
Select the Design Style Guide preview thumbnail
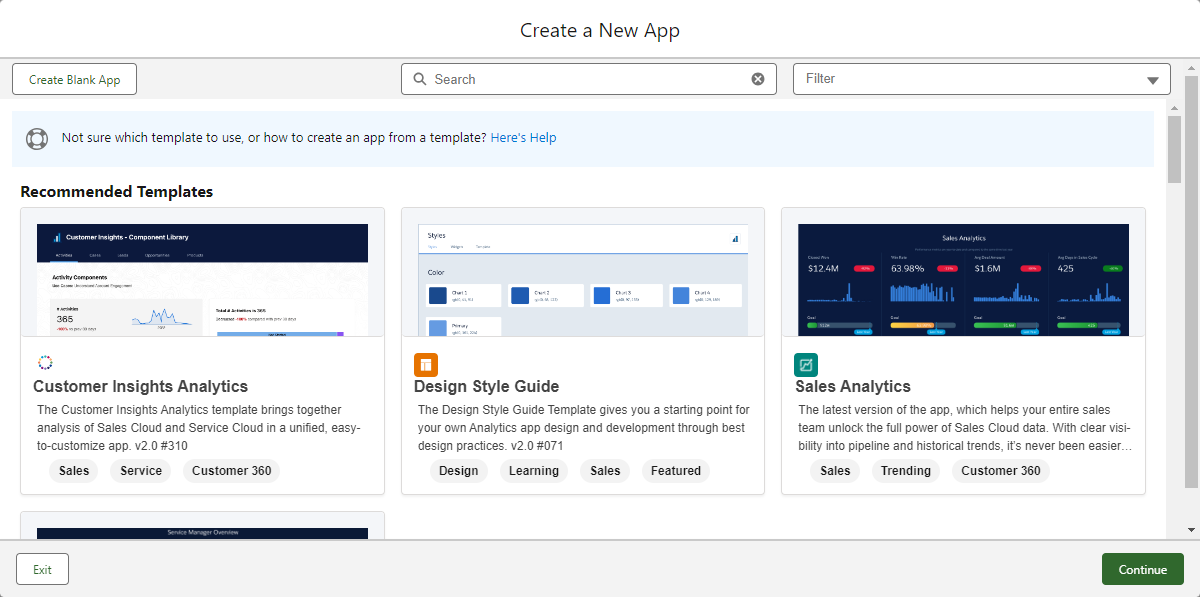point(582,280)
